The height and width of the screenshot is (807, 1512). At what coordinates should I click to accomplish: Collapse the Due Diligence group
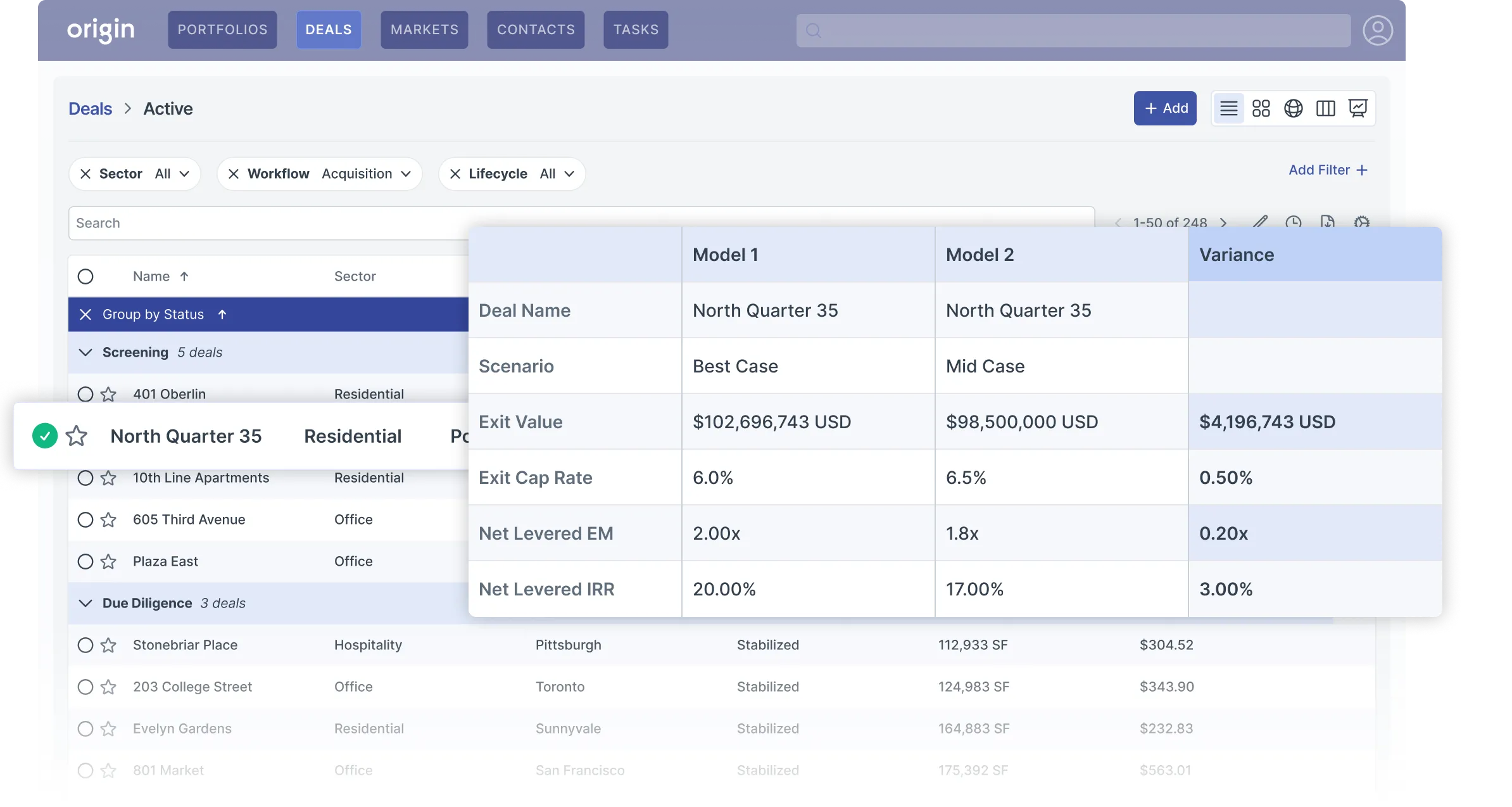point(85,603)
